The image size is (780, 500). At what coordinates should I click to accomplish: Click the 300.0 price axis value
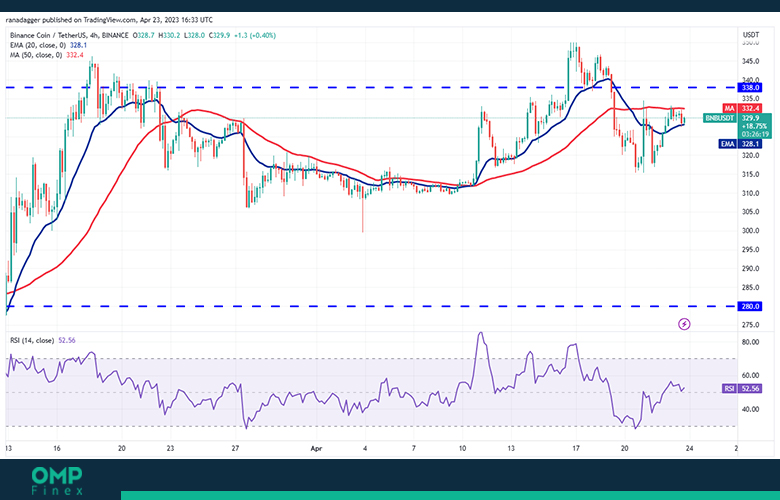pyautogui.click(x=751, y=230)
